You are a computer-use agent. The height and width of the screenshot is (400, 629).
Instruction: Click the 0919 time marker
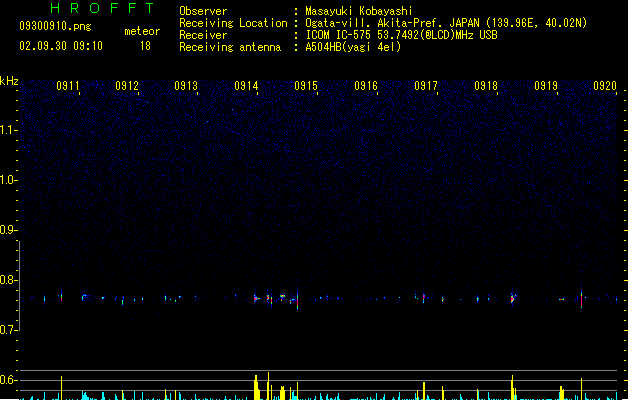pyautogui.click(x=546, y=86)
